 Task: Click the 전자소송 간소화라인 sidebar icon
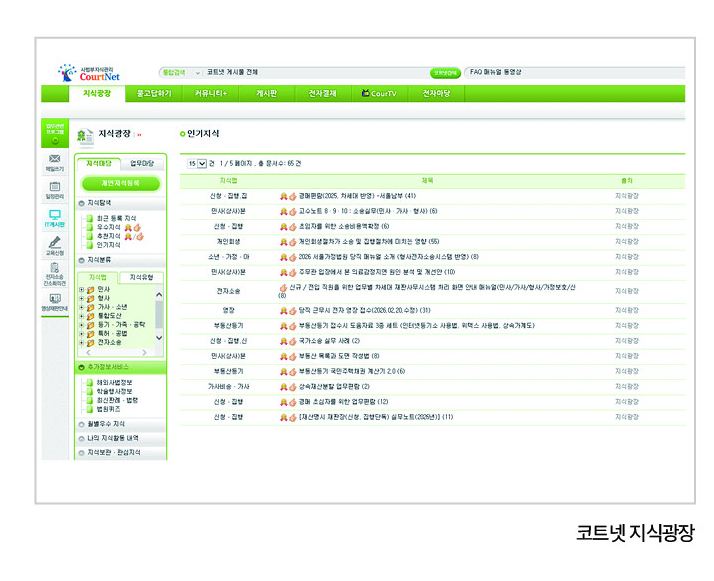click(x=54, y=271)
